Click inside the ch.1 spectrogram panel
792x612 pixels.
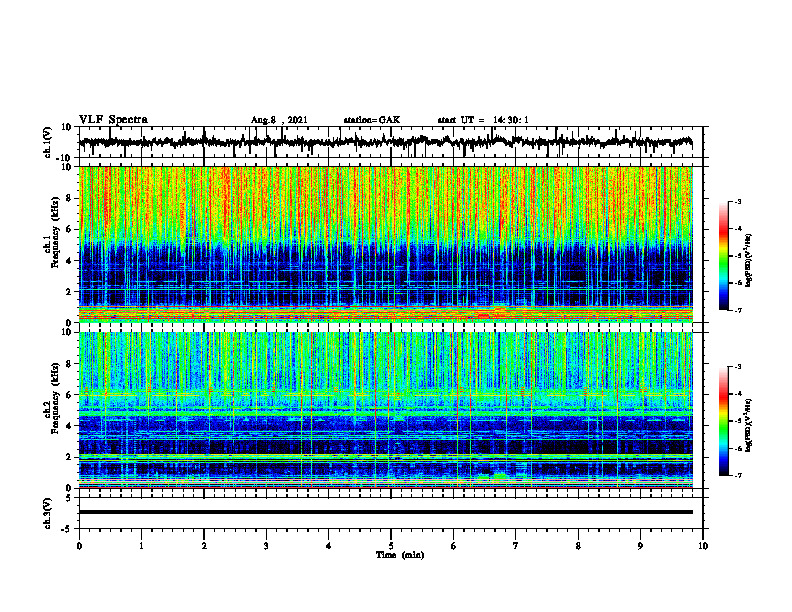click(x=386, y=244)
